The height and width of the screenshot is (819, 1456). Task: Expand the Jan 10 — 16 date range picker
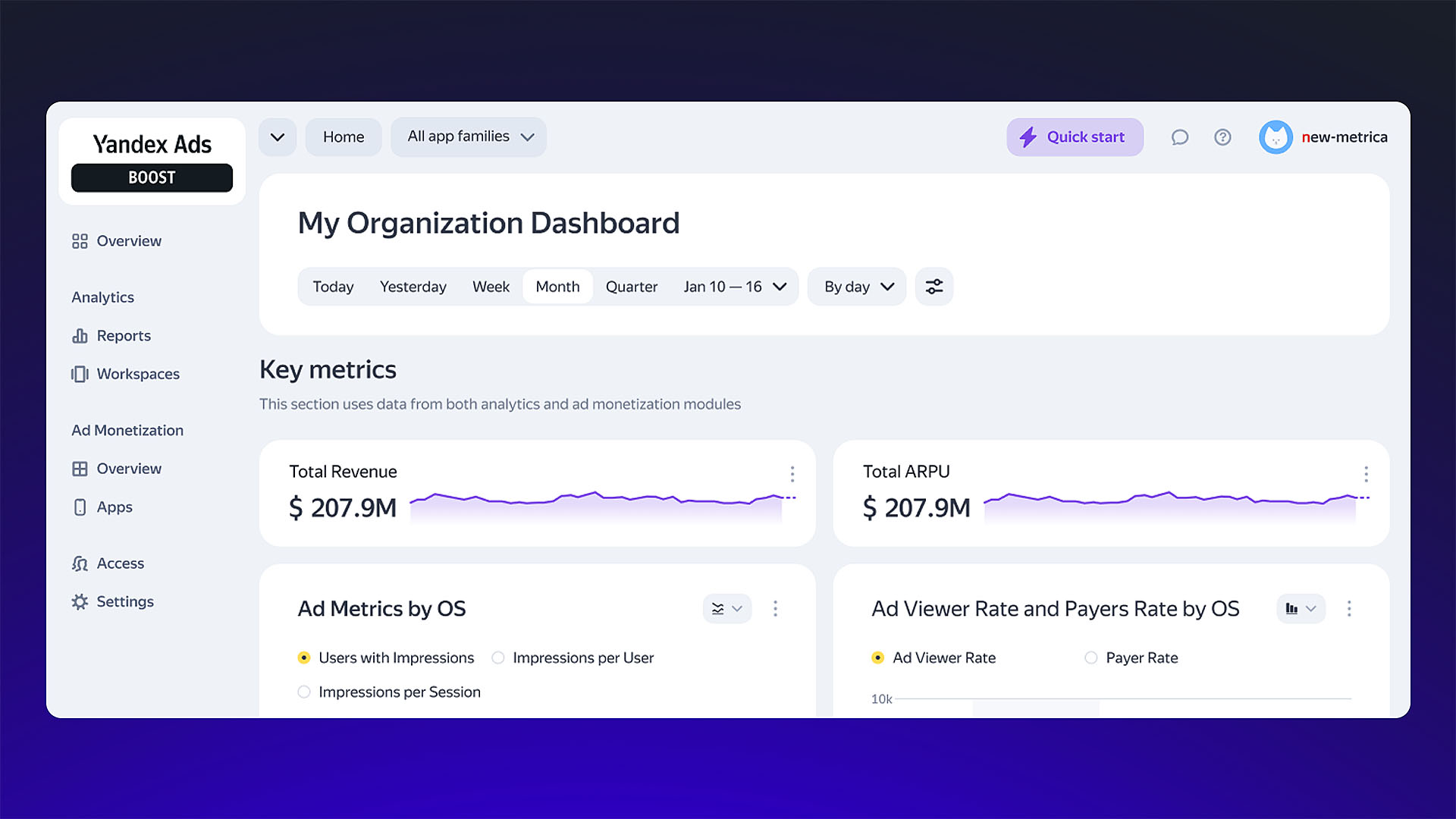click(734, 287)
